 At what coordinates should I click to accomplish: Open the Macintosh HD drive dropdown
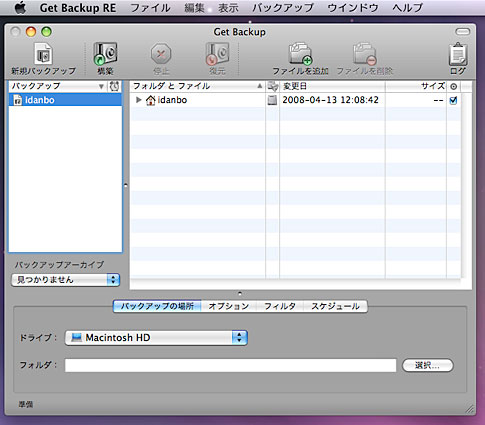point(156,338)
